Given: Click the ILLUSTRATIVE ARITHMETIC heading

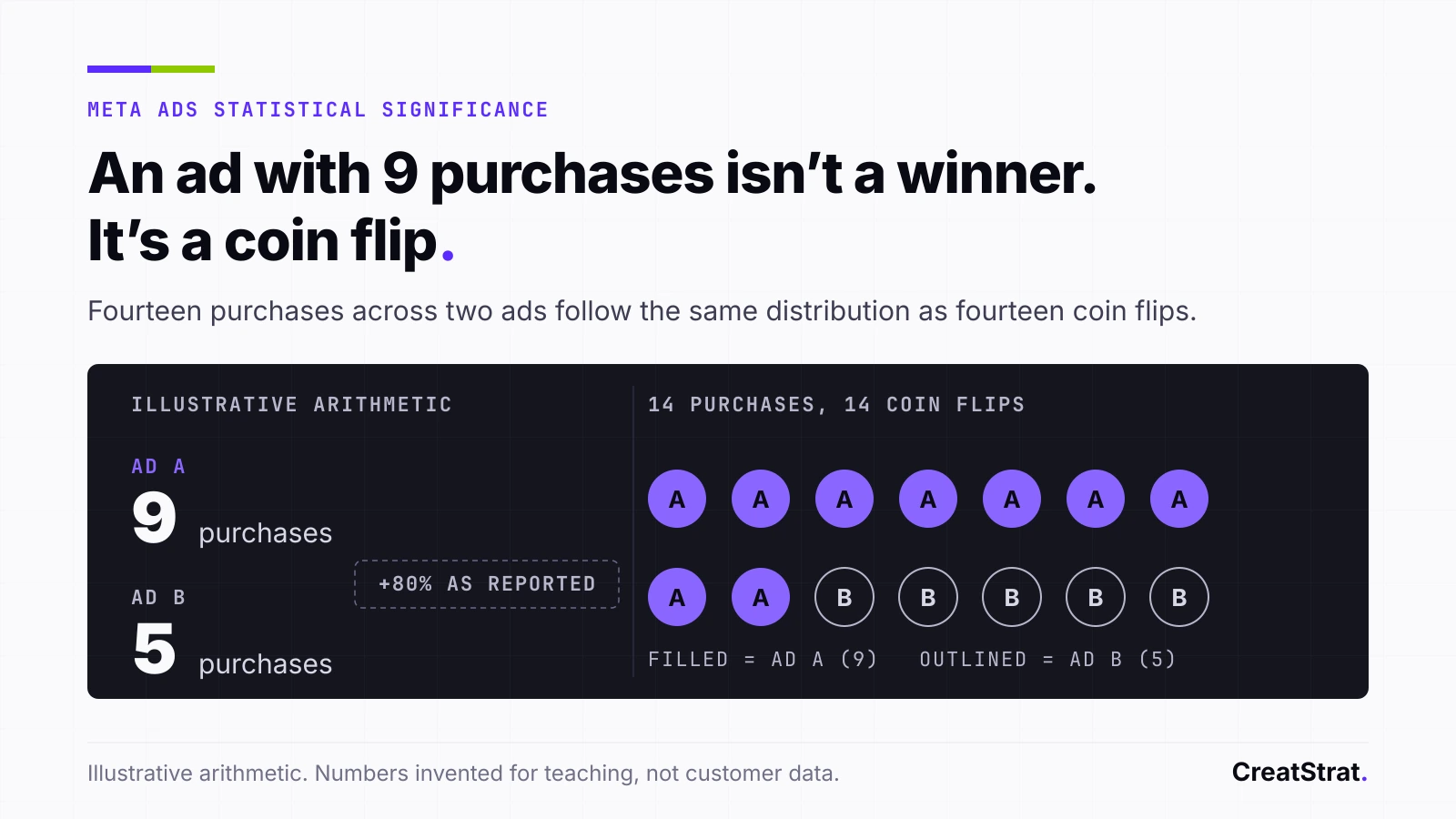Looking at the screenshot, I should [x=291, y=405].
